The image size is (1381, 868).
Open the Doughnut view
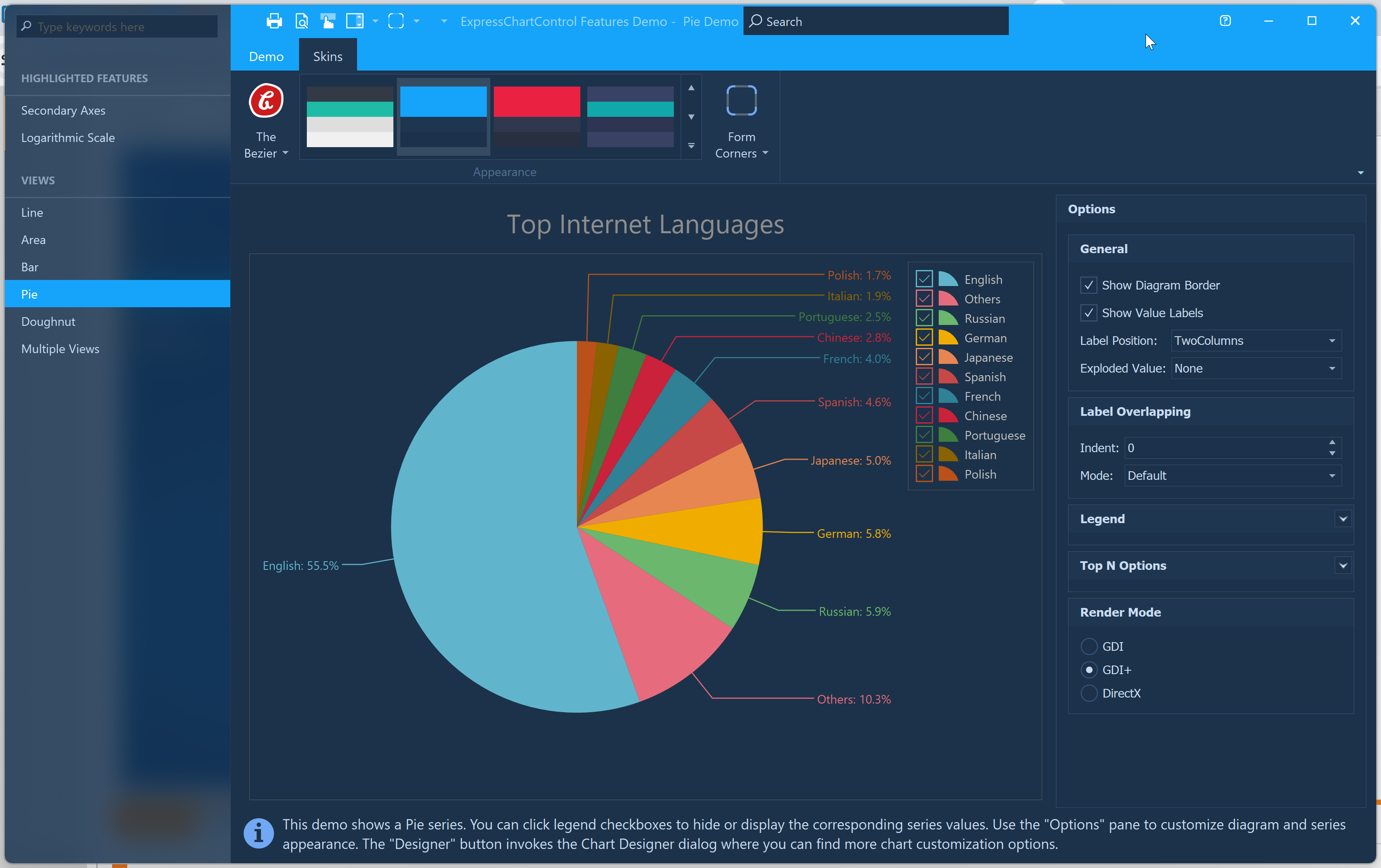(47, 321)
